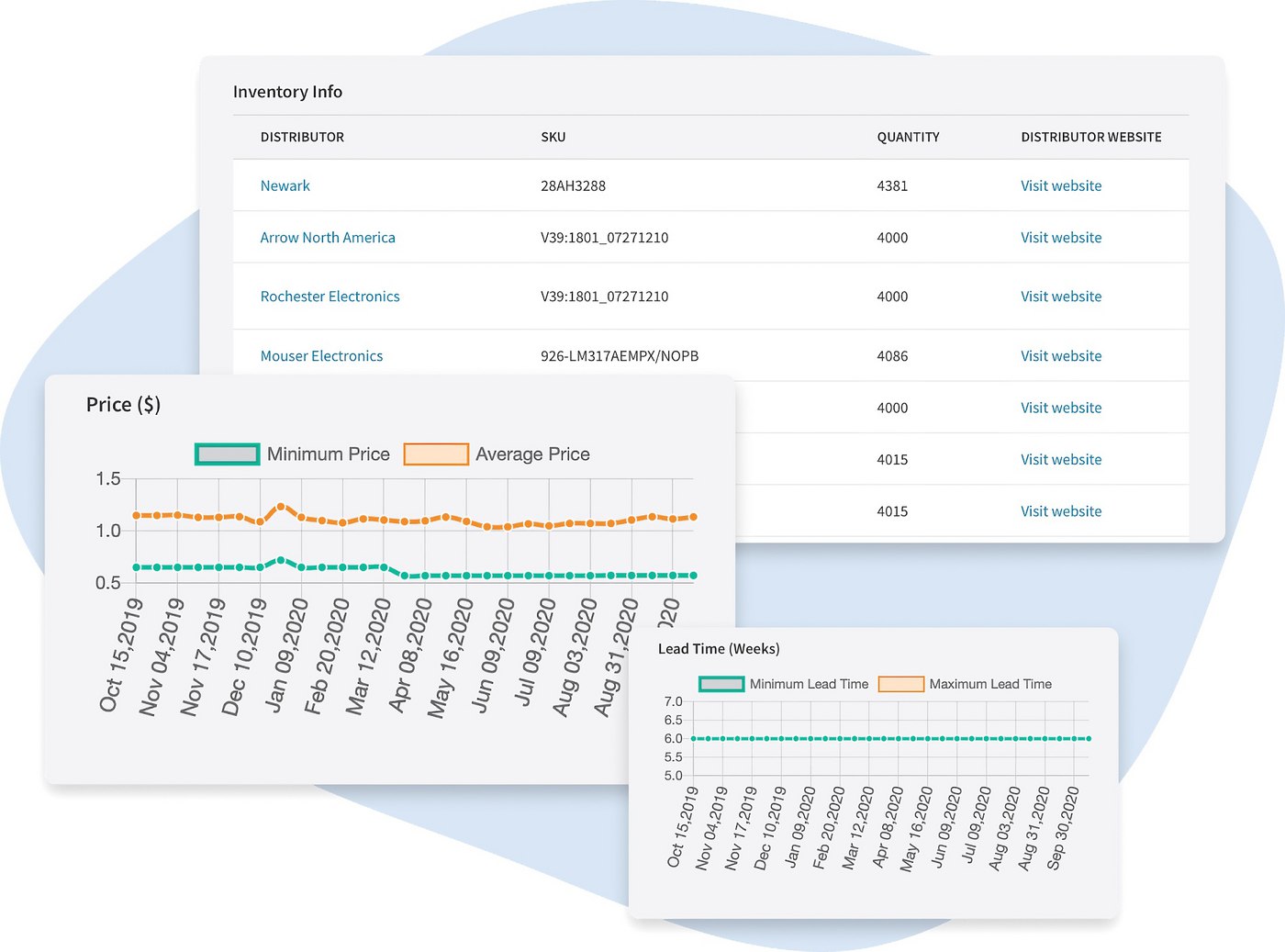
Task: Visit website for Arrow North America row
Action: point(1060,238)
